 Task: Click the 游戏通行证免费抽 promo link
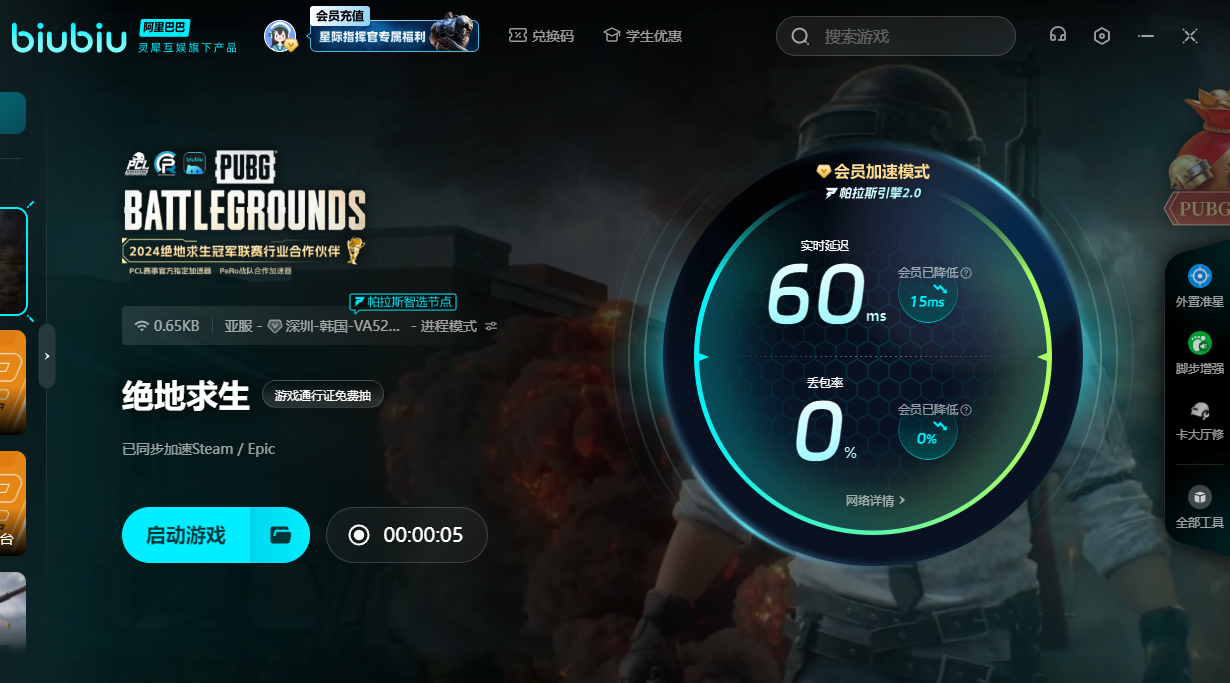coord(322,396)
